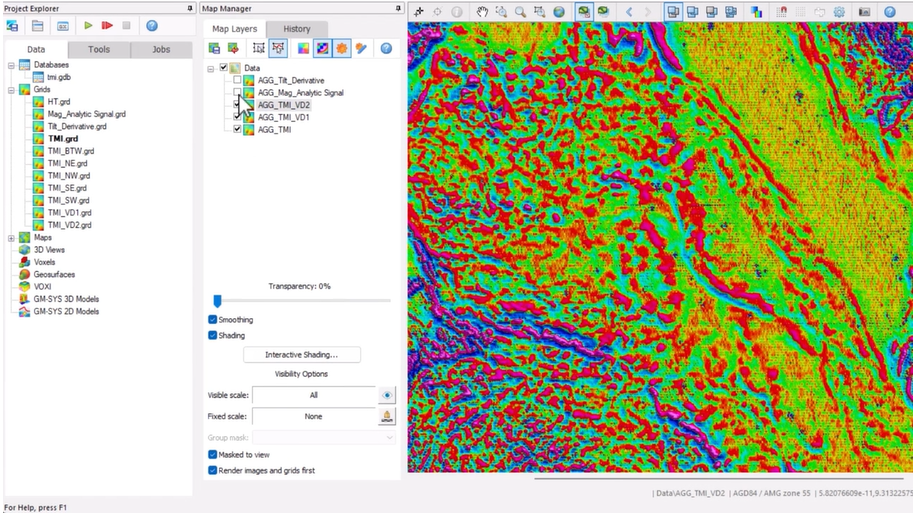The width and height of the screenshot is (915, 517).
Task: Open Project Explorer help icon
Action: click(152, 26)
